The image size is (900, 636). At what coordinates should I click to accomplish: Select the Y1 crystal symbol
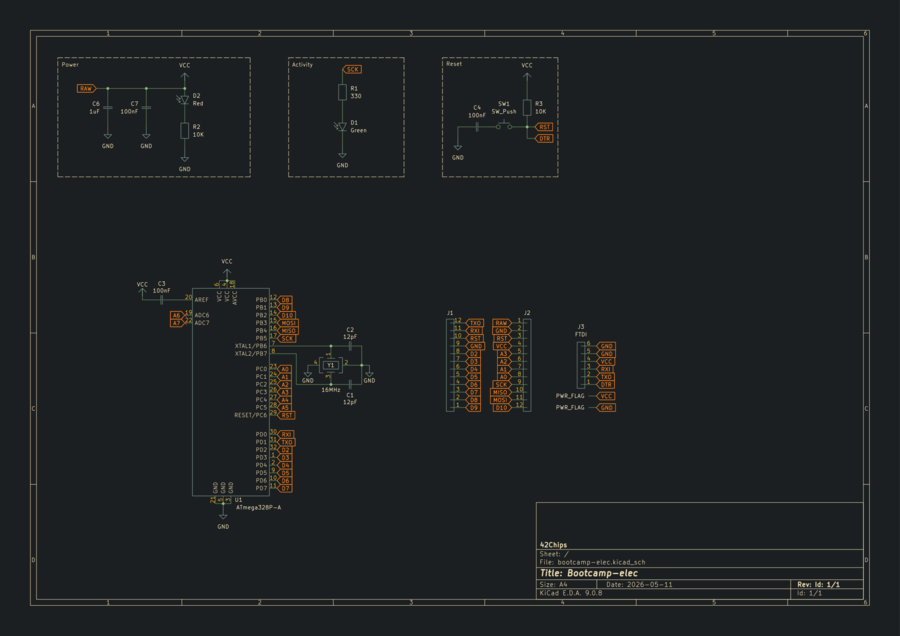pyautogui.click(x=330, y=365)
